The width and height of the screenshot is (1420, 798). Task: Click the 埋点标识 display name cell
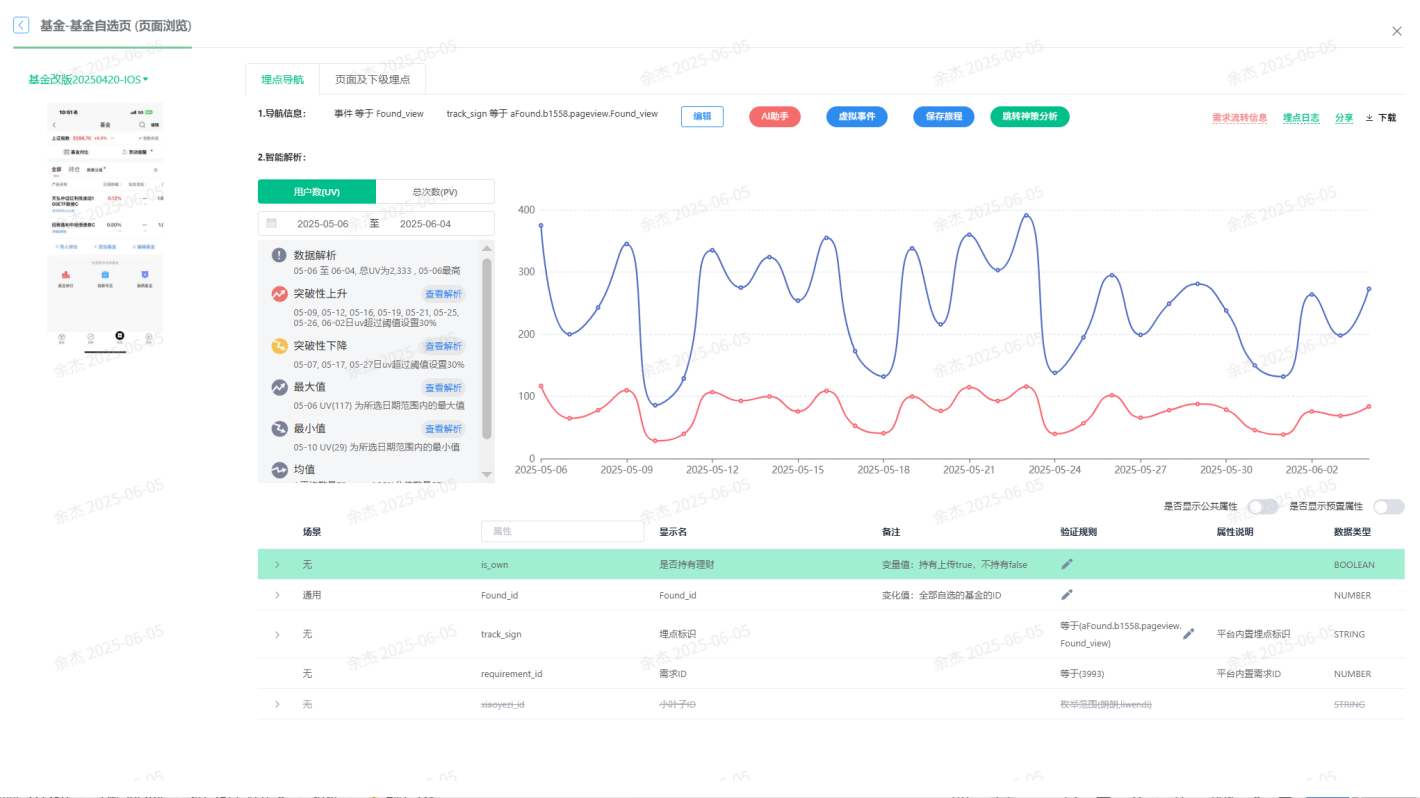(677, 634)
